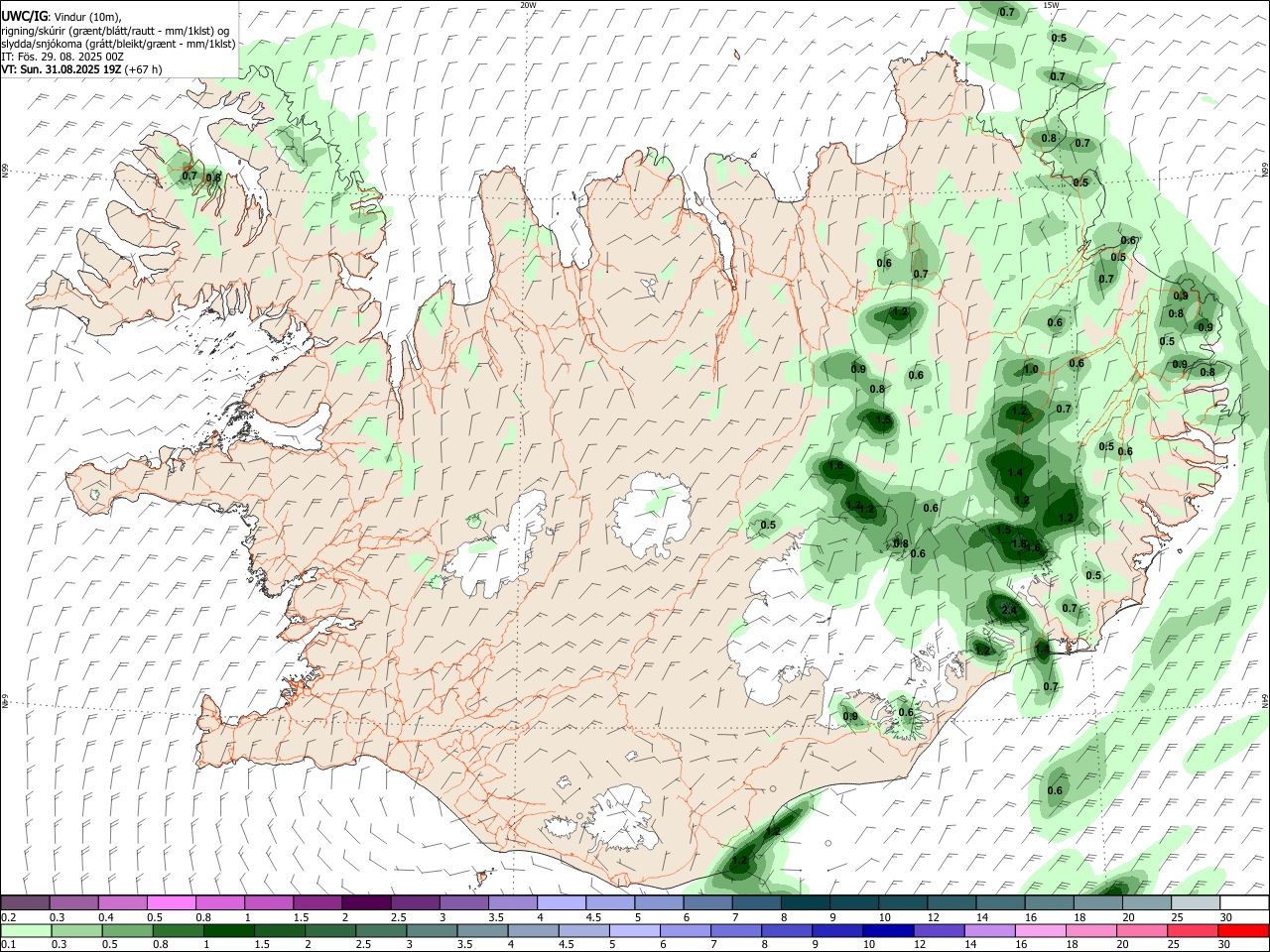Click the mauve 0.2 snow legend swatch
This screenshot has width=1270, height=952.
[25, 902]
